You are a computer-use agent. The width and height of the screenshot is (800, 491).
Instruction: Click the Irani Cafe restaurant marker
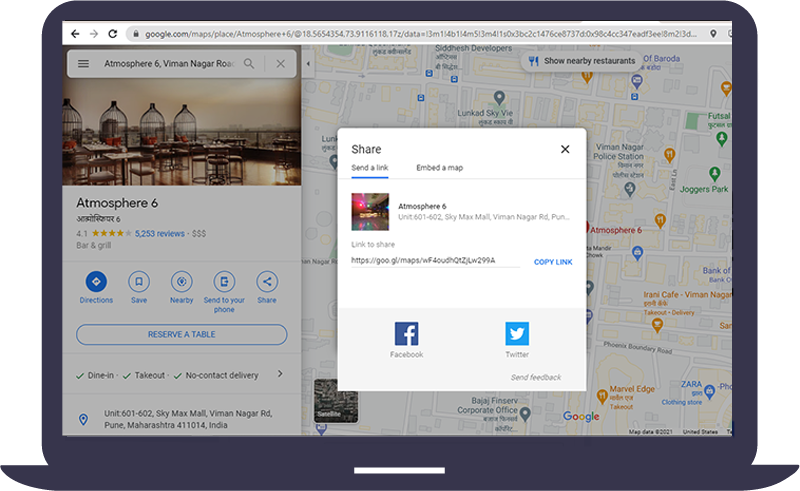658,324
